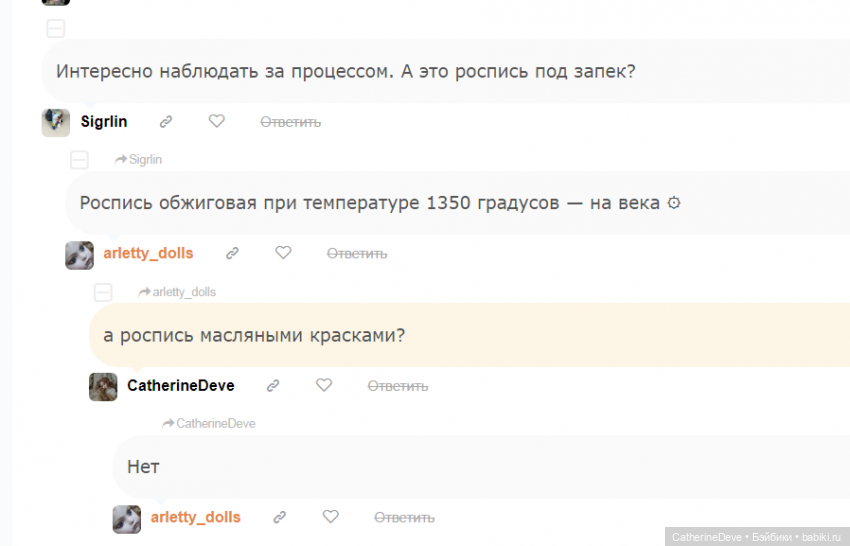Collapse the thread above Sigrlin's comment

56,28
